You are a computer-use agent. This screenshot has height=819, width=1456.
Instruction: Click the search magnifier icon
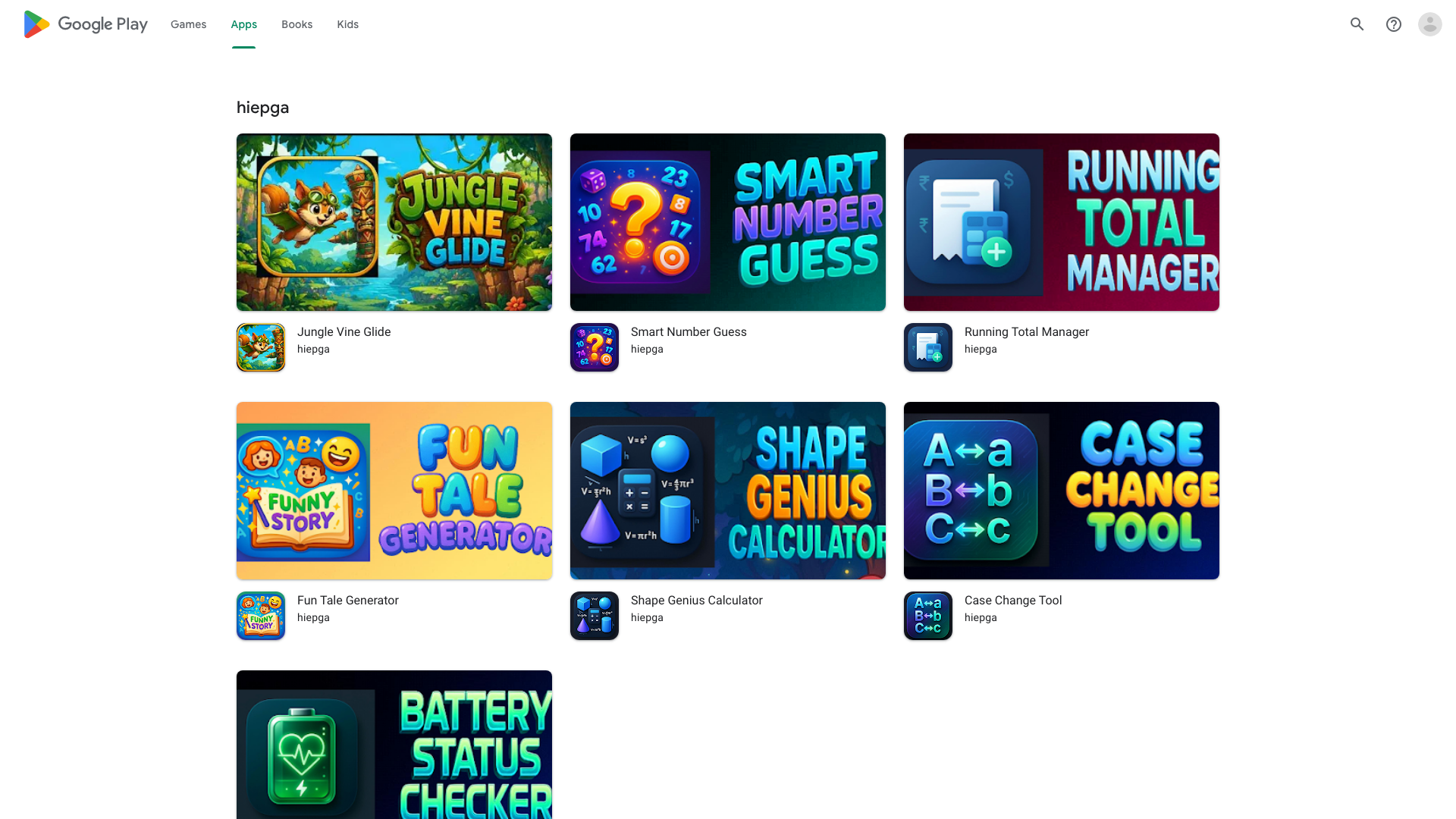point(1357,24)
